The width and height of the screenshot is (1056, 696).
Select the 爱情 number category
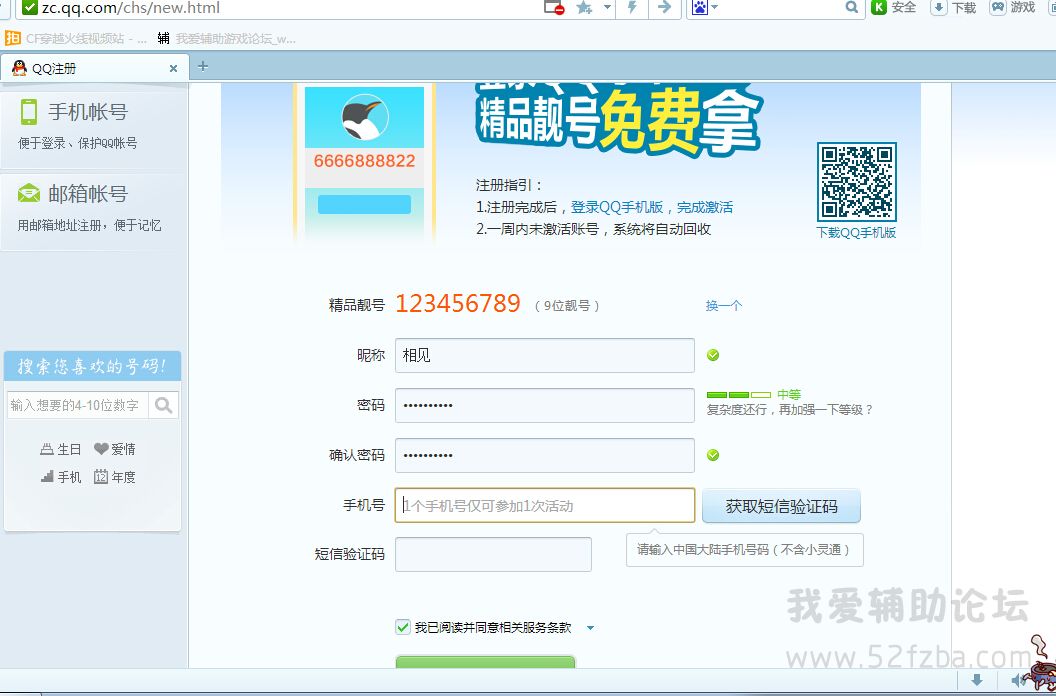click(x=115, y=449)
